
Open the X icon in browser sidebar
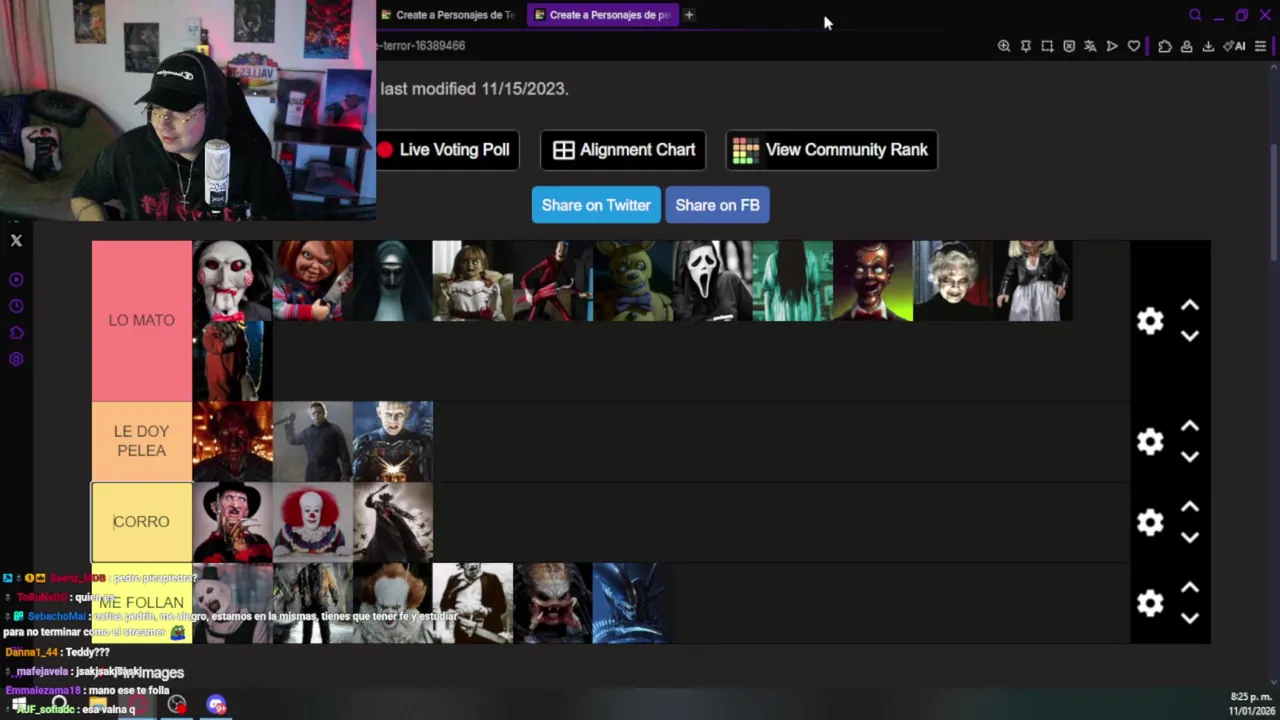[x=16, y=240]
